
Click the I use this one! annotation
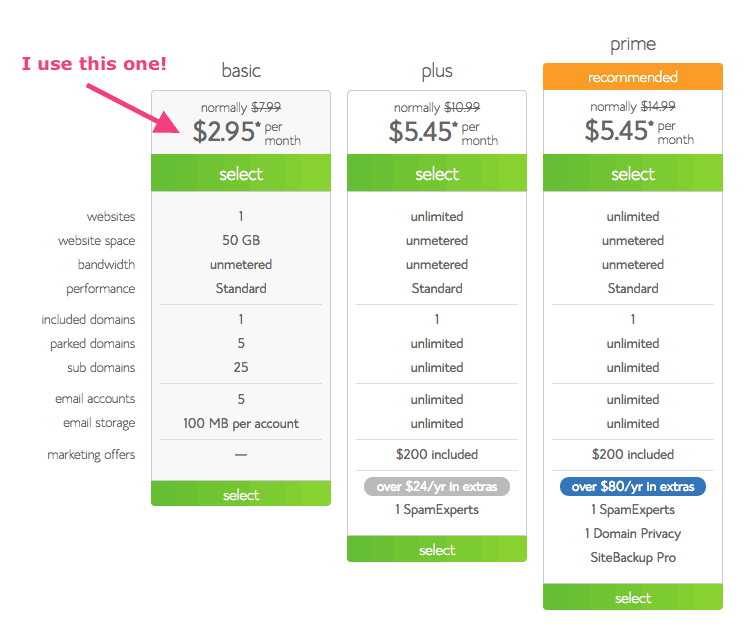click(x=94, y=64)
